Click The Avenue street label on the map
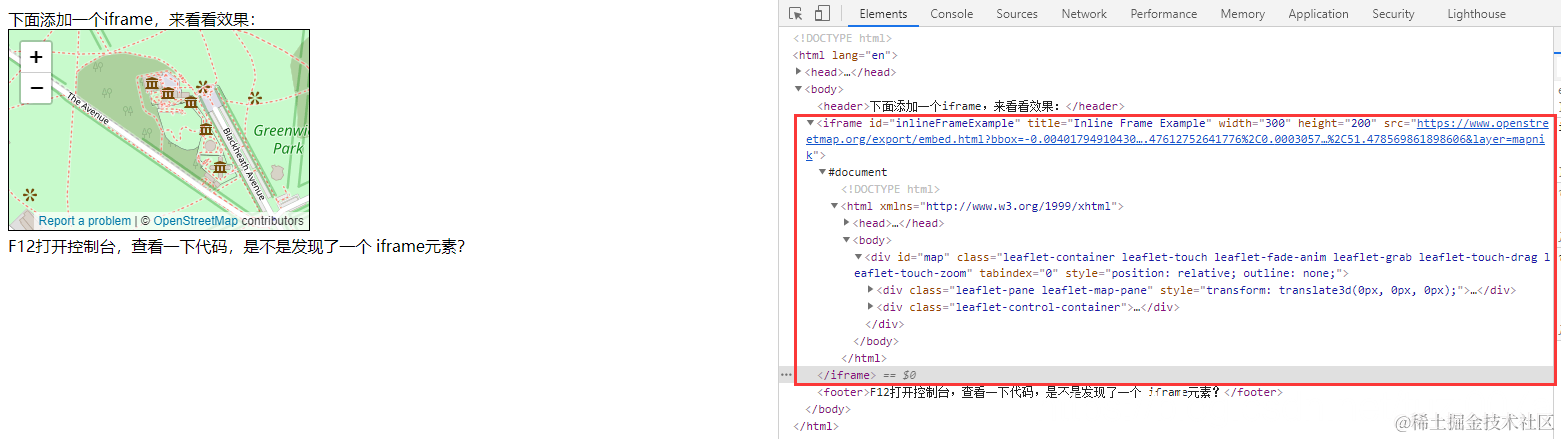 click(88, 109)
